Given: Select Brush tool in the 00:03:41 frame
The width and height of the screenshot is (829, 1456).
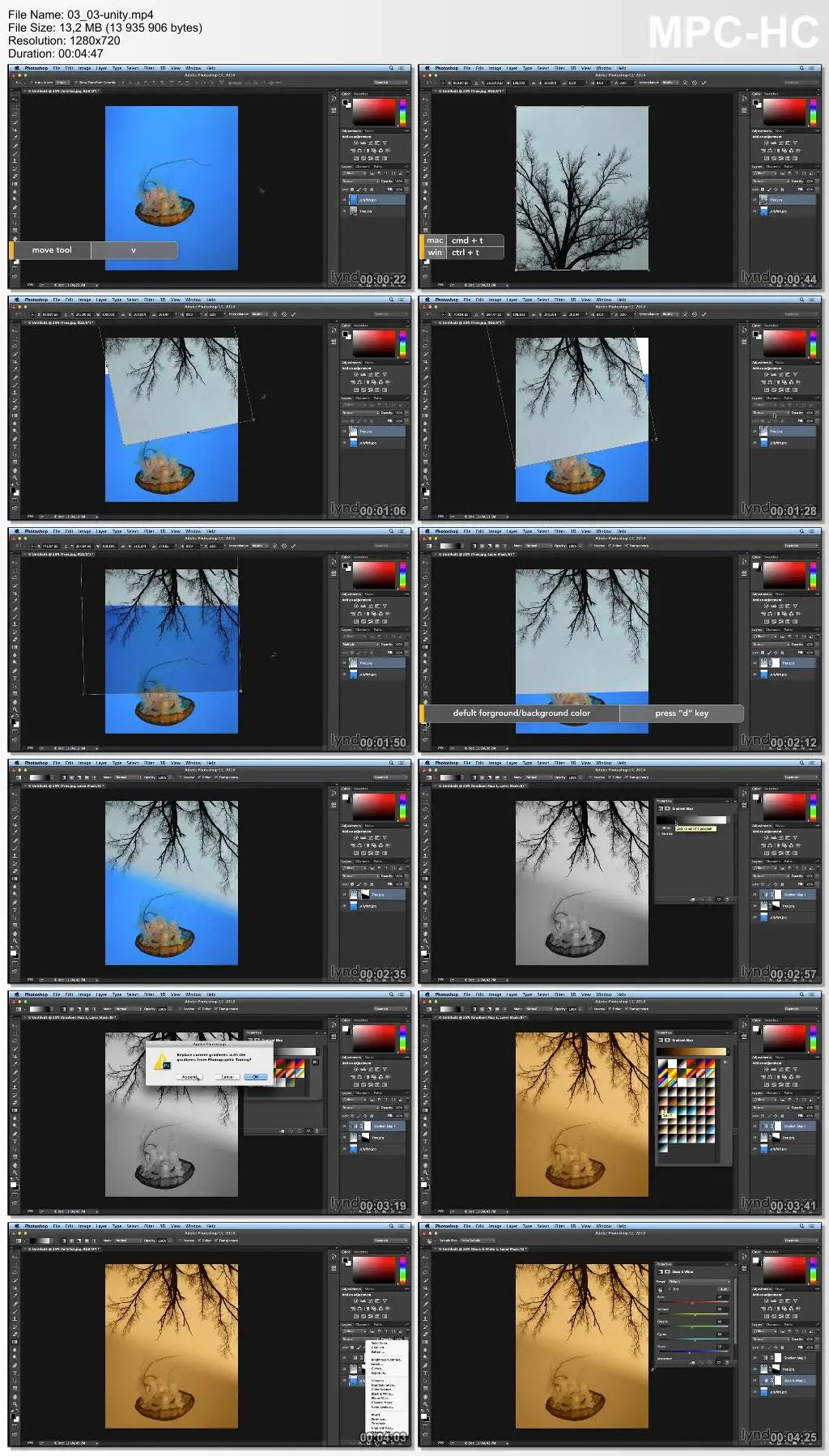Looking at the screenshot, I should 425,1079.
